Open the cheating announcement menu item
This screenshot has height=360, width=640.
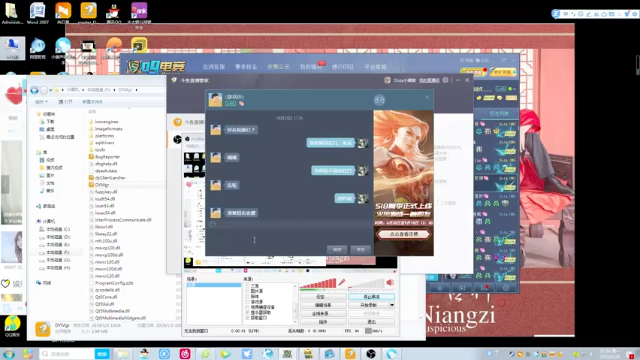(x=278, y=67)
